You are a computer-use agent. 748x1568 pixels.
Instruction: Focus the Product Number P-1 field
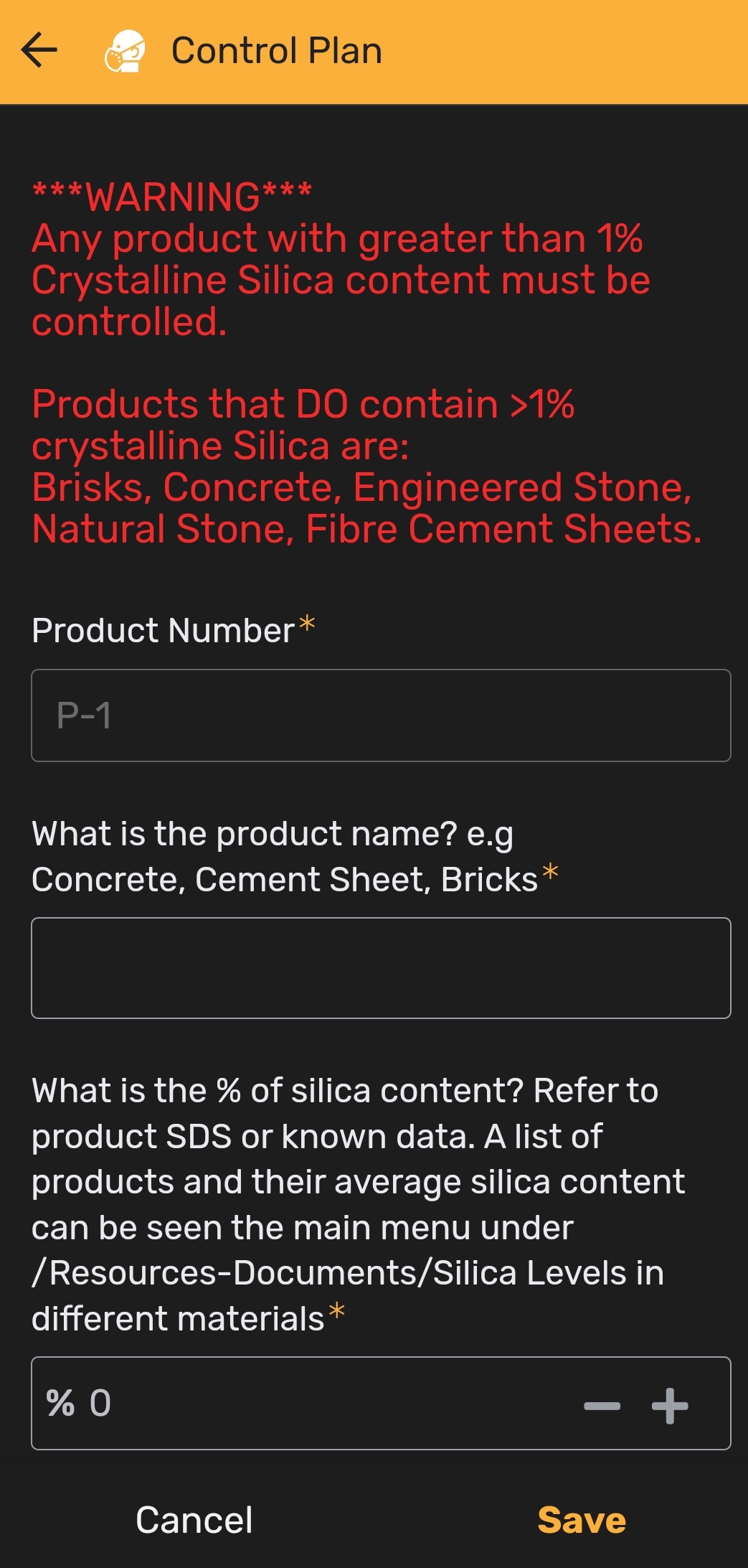[x=381, y=715]
